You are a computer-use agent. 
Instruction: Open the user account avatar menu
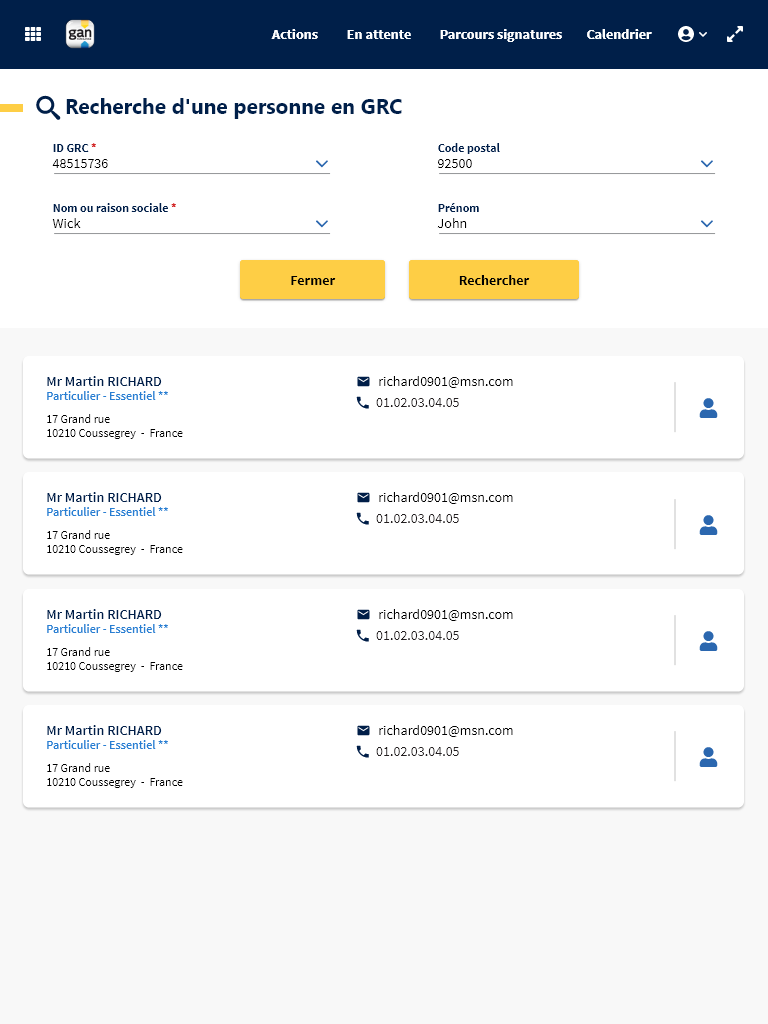coord(692,34)
